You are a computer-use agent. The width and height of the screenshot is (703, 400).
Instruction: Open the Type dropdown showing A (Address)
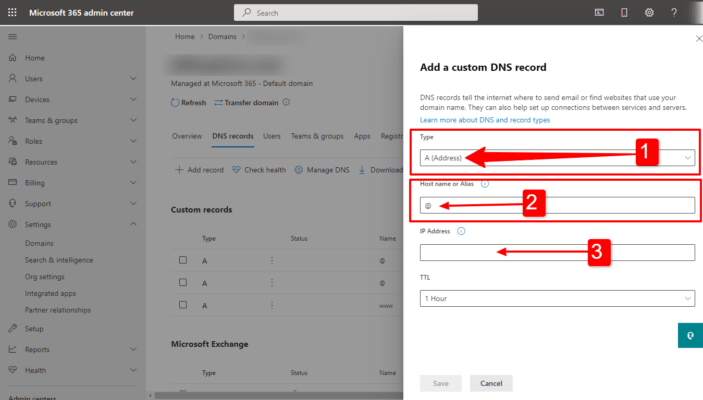click(556, 157)
